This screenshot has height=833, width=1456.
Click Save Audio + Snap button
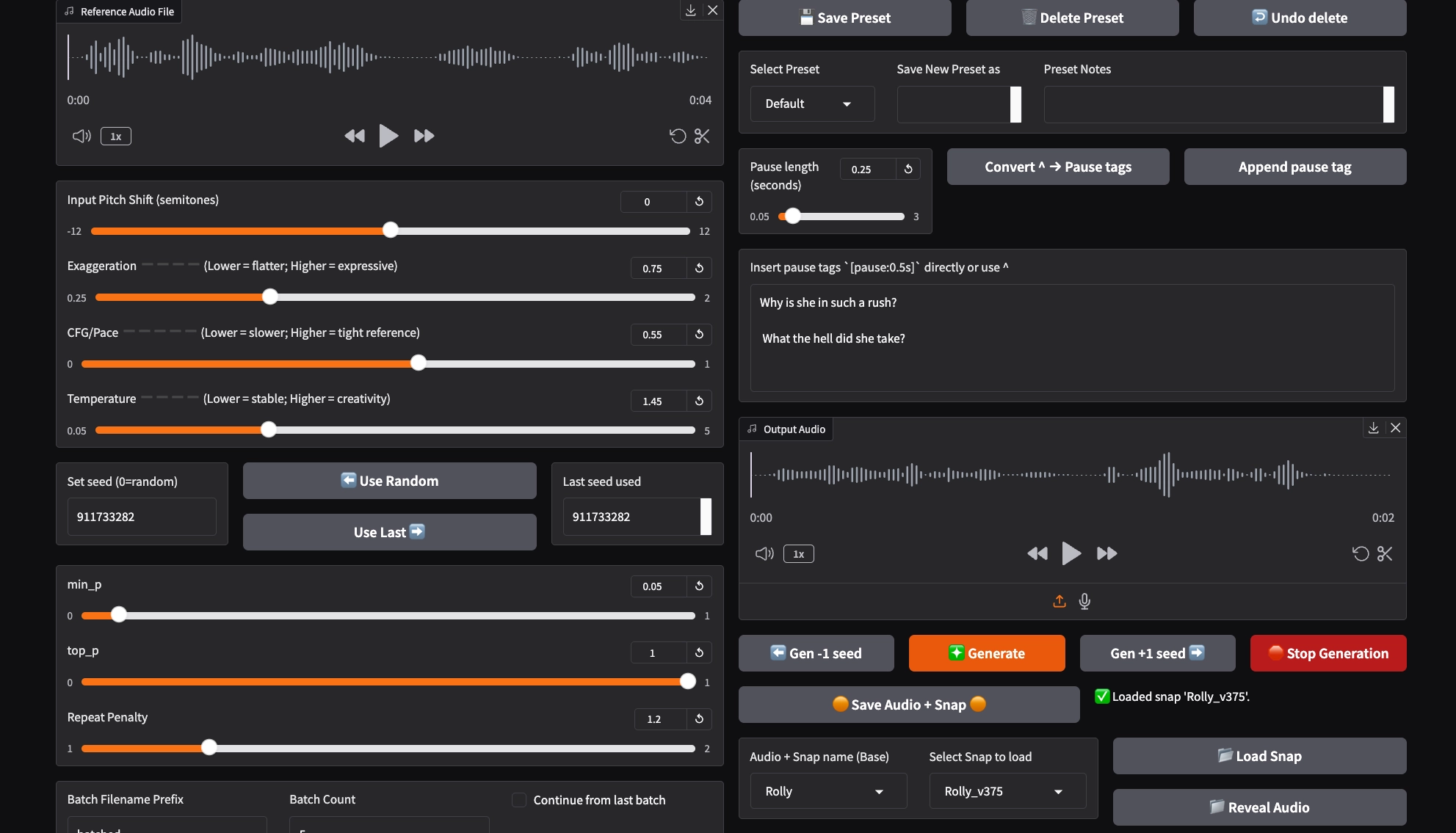pyautogui.click(x=909, y=705)
